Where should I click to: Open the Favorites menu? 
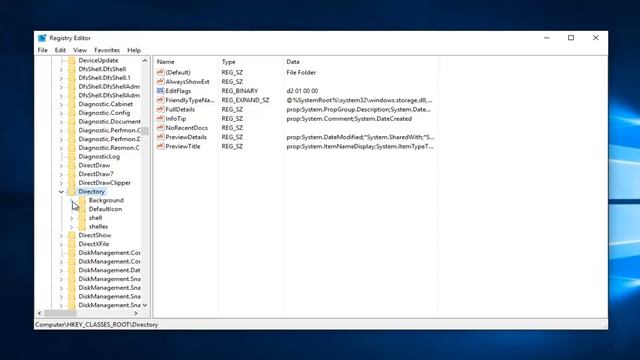click(x=107, y=50)
